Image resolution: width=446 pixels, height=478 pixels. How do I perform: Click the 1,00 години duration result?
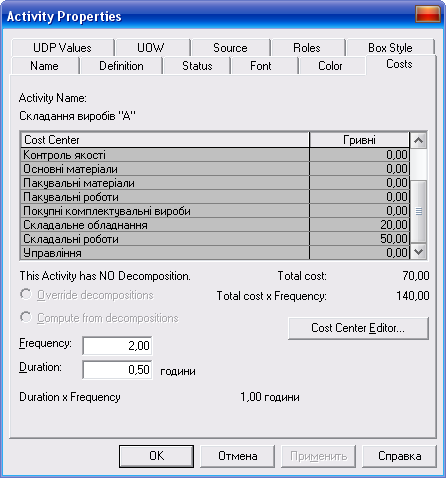click(x=270, y=397)
